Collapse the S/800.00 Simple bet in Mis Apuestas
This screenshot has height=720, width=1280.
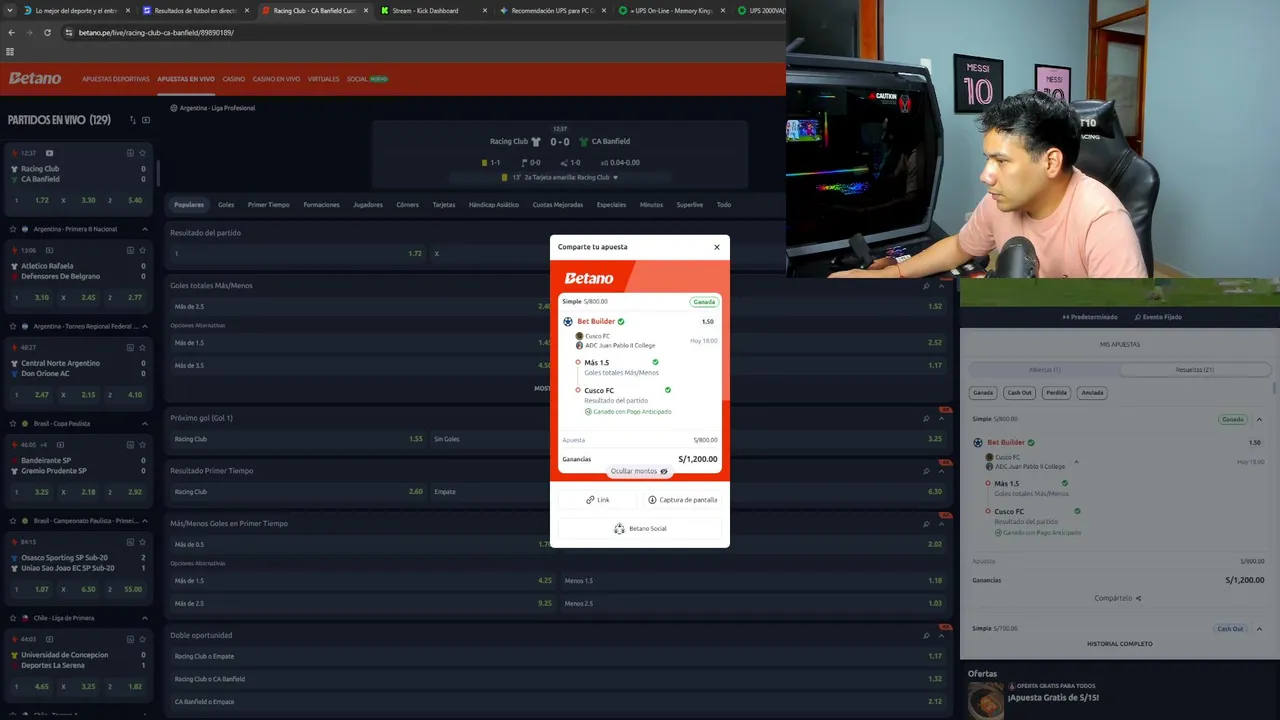1259,419
